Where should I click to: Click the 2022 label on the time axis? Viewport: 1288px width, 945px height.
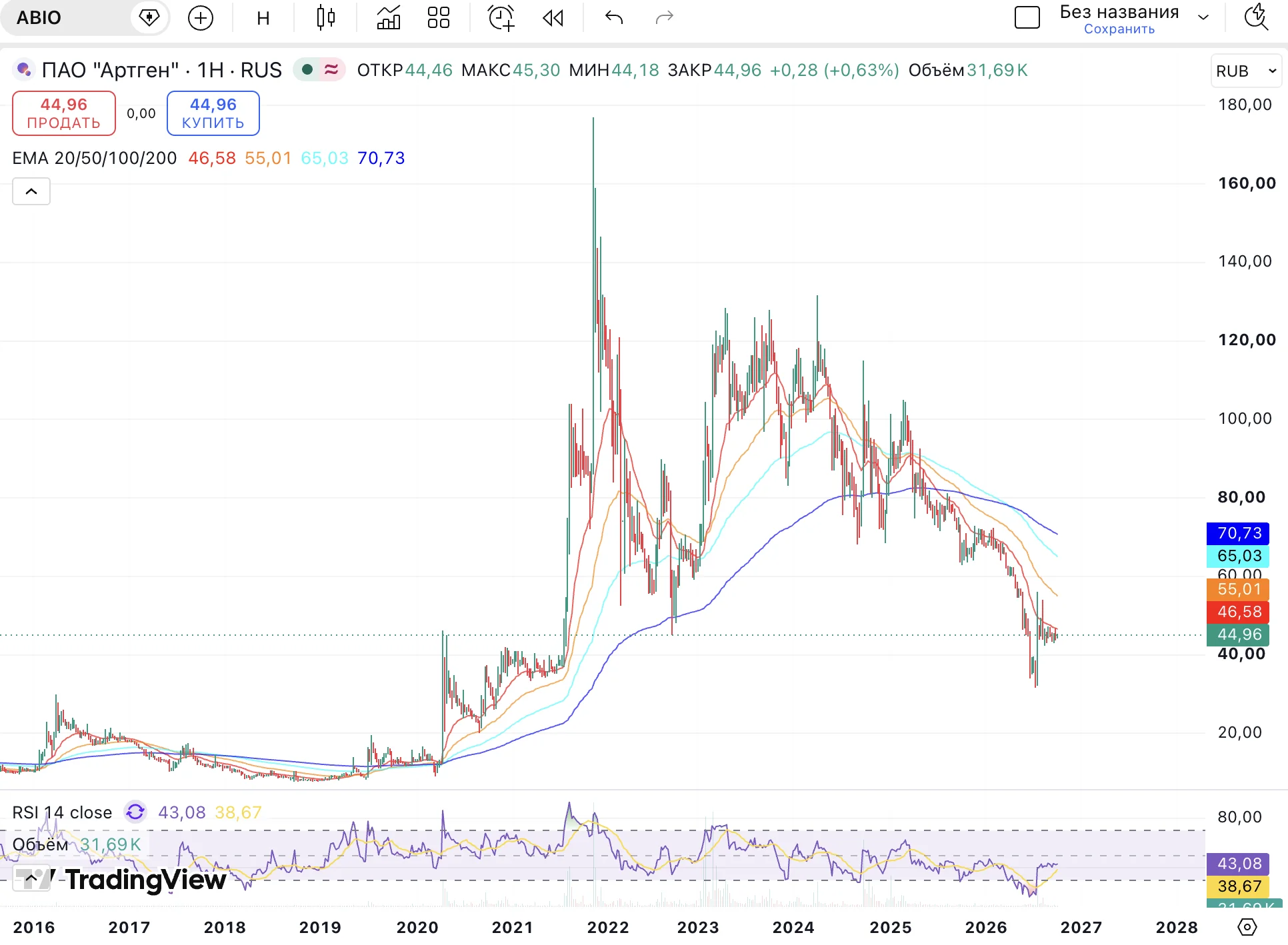click(x=608, y=927)
